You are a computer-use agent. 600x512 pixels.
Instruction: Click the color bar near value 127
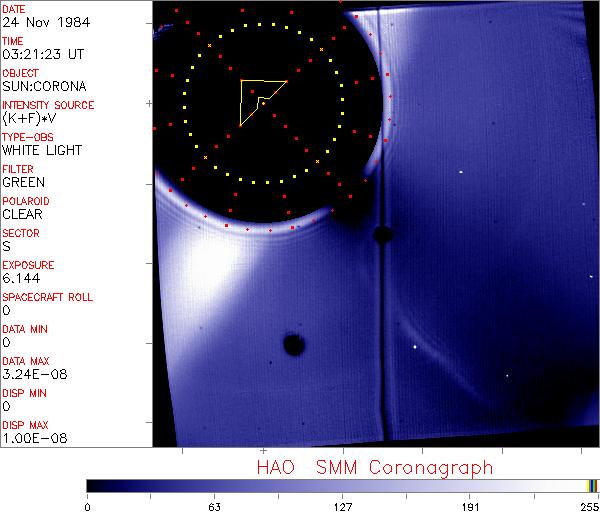tap(342, 485)
